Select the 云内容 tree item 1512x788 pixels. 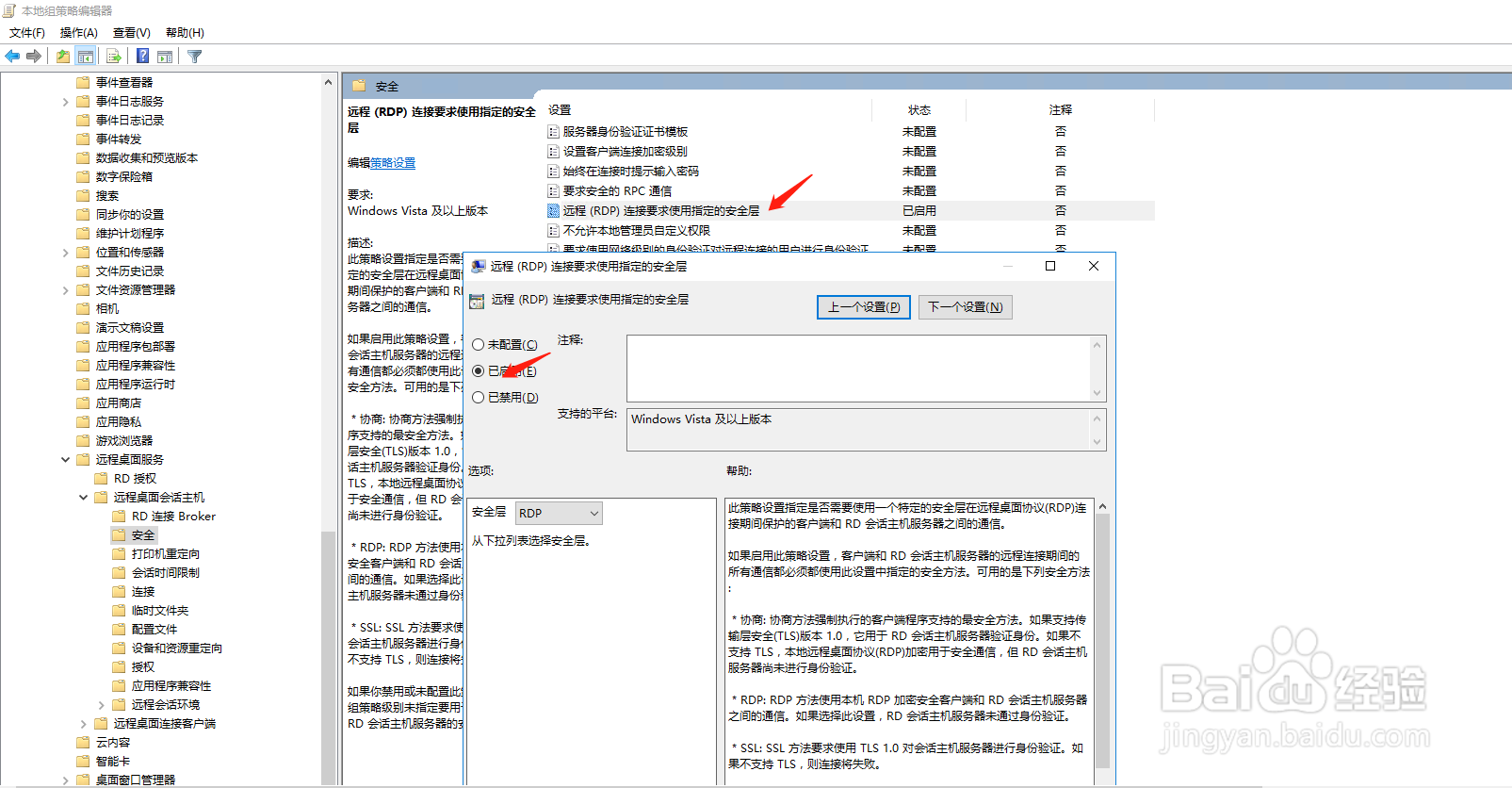[113, 742]
